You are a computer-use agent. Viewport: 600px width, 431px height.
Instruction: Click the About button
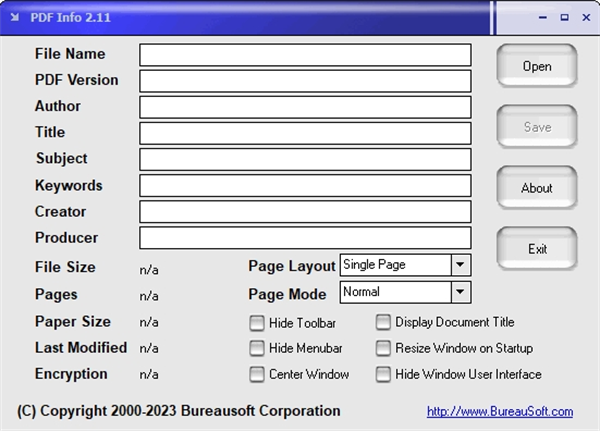tap(536, 188)
